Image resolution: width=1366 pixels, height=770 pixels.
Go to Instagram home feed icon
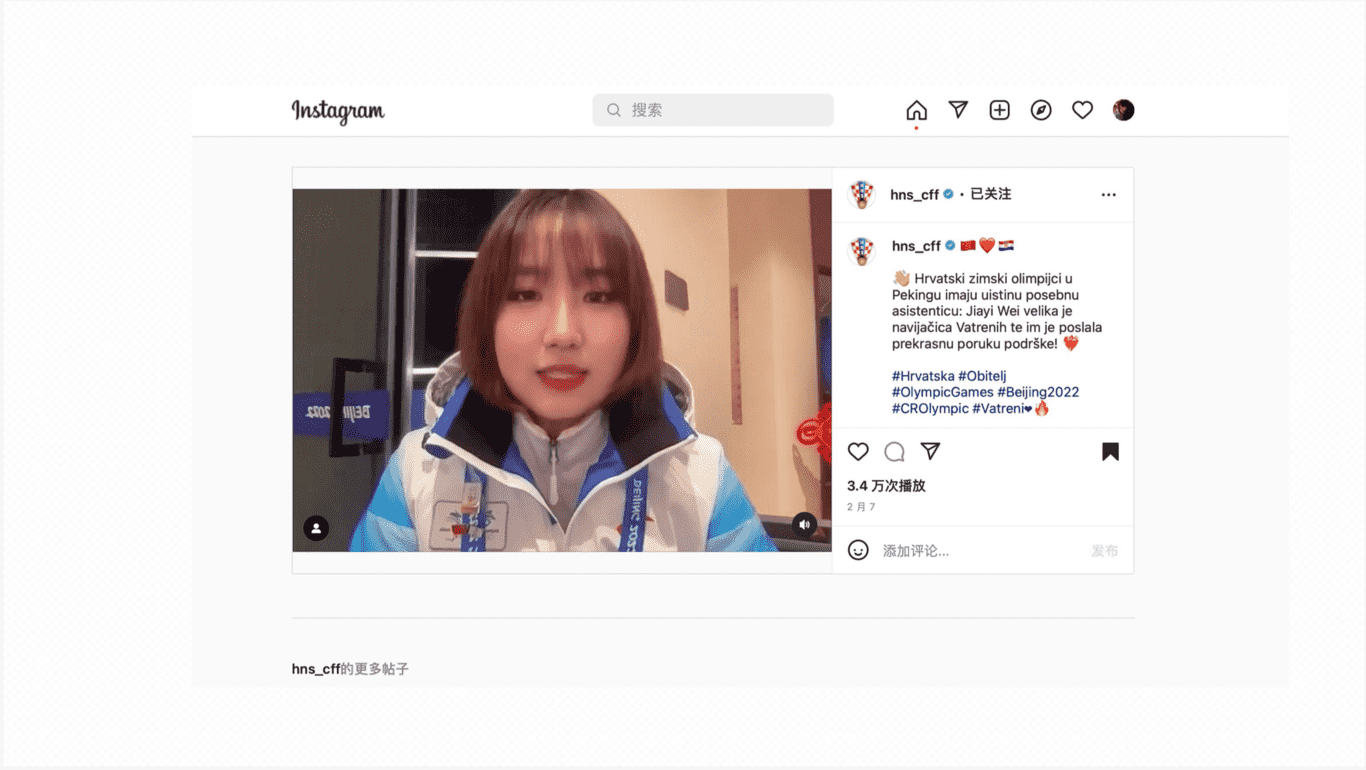coord(916,110)
